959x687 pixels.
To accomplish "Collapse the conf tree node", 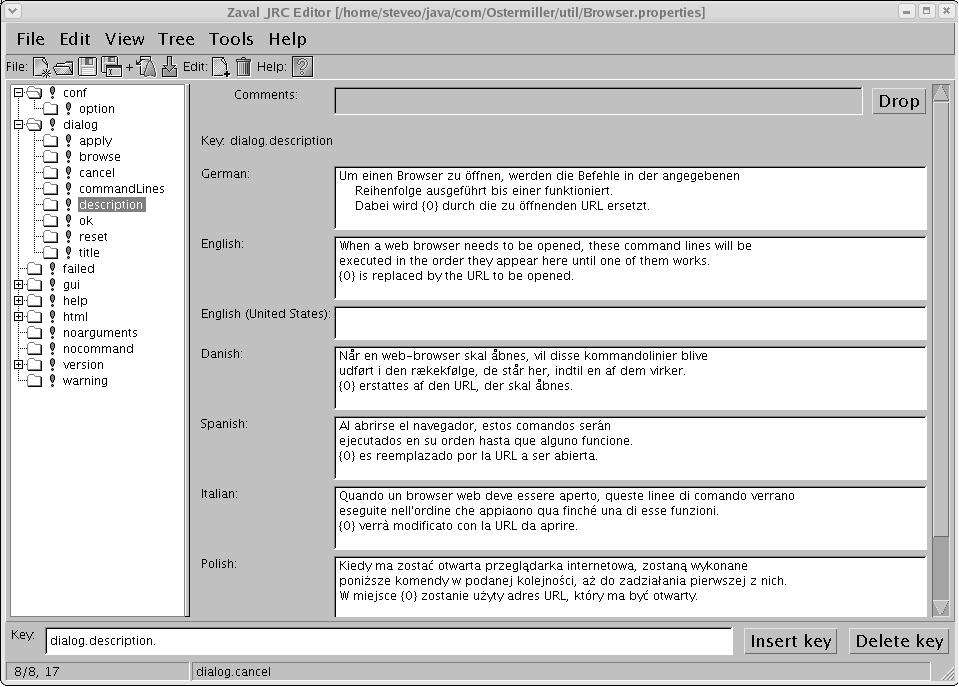I will [18, 93].
